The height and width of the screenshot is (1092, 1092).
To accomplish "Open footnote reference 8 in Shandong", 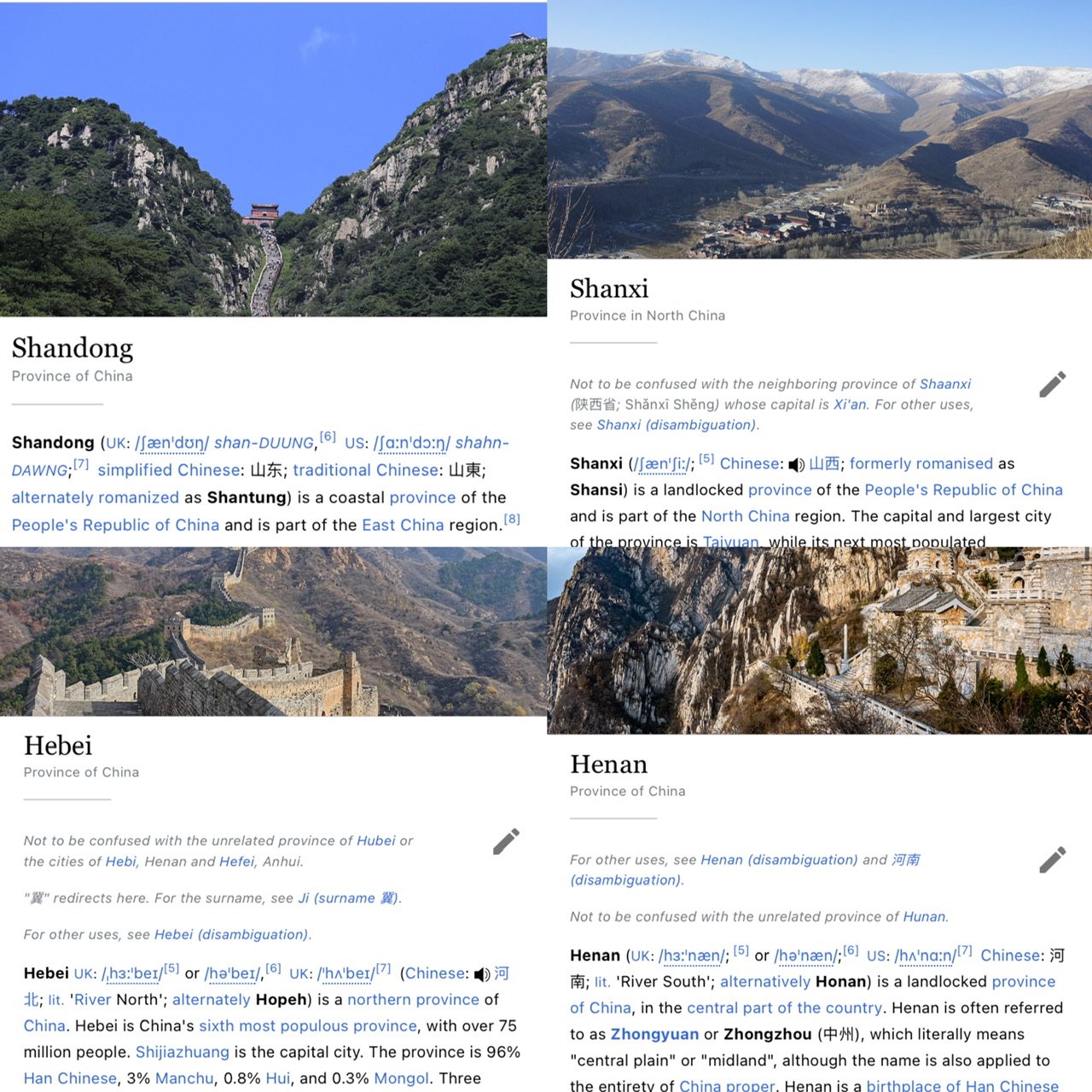I will pos(512,519).
